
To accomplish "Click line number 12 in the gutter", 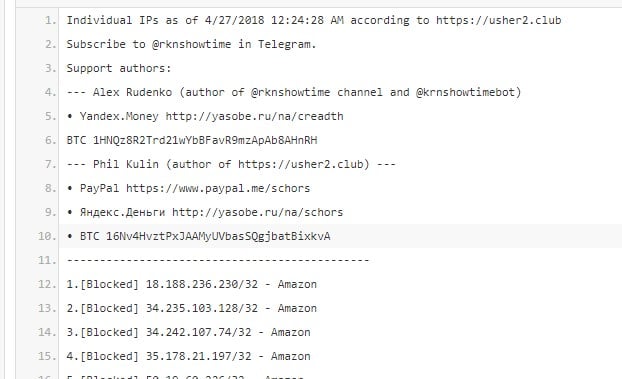I will point(47,284).
